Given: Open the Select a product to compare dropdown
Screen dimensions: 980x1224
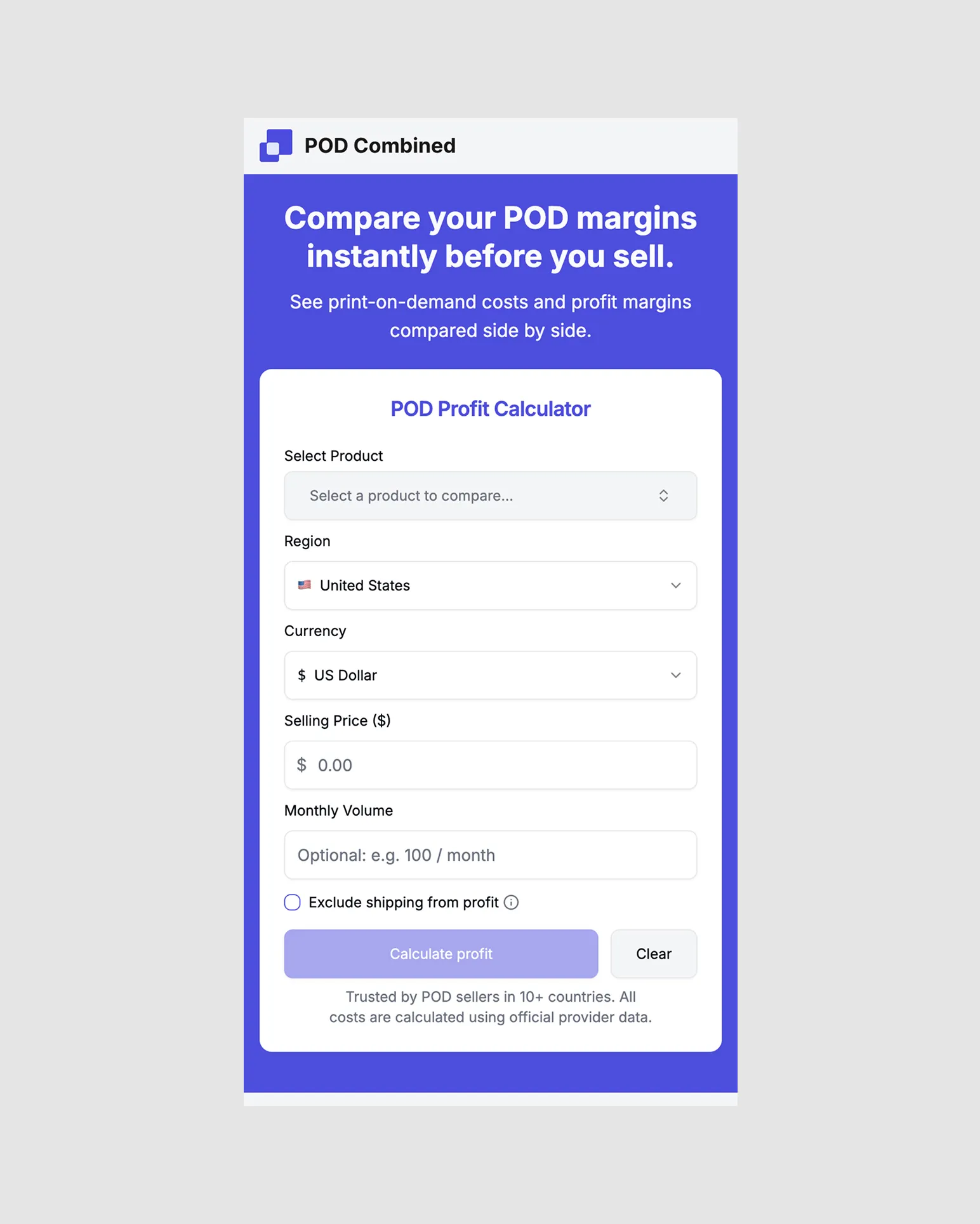Looking at the screenshot, I should tap(490, 496).
